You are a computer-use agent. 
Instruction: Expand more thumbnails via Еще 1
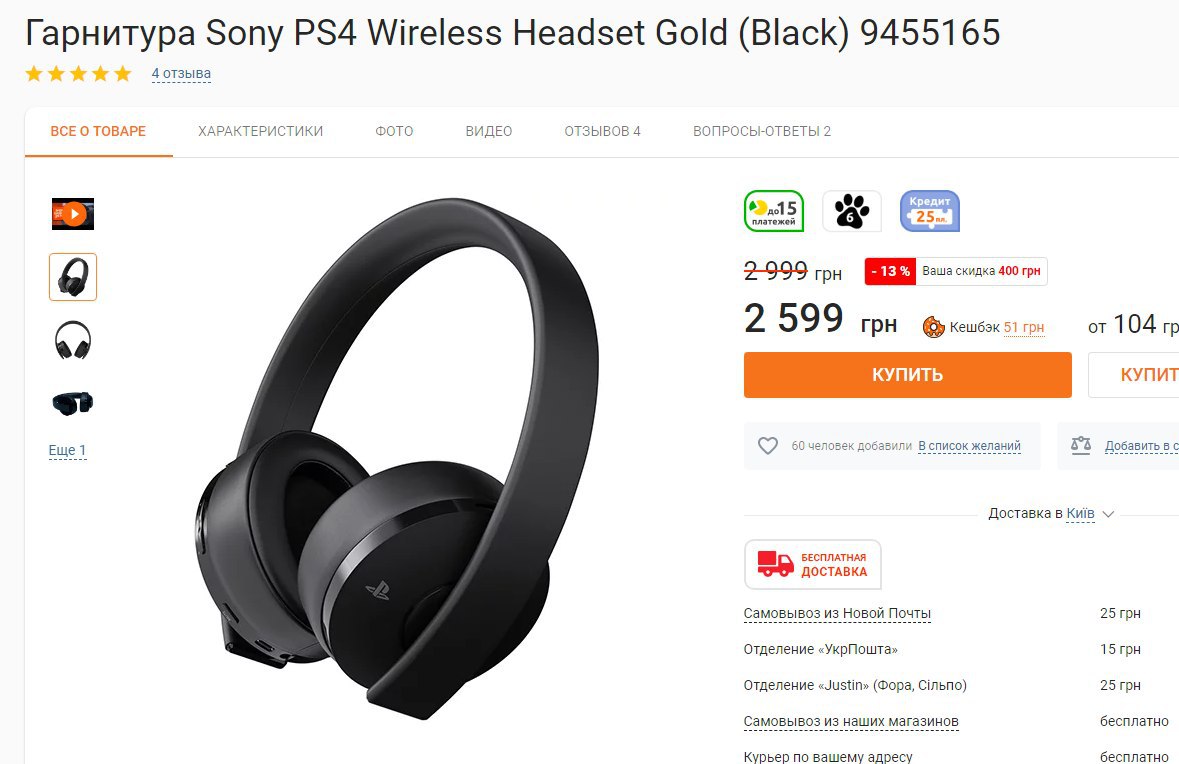[68, 450]
